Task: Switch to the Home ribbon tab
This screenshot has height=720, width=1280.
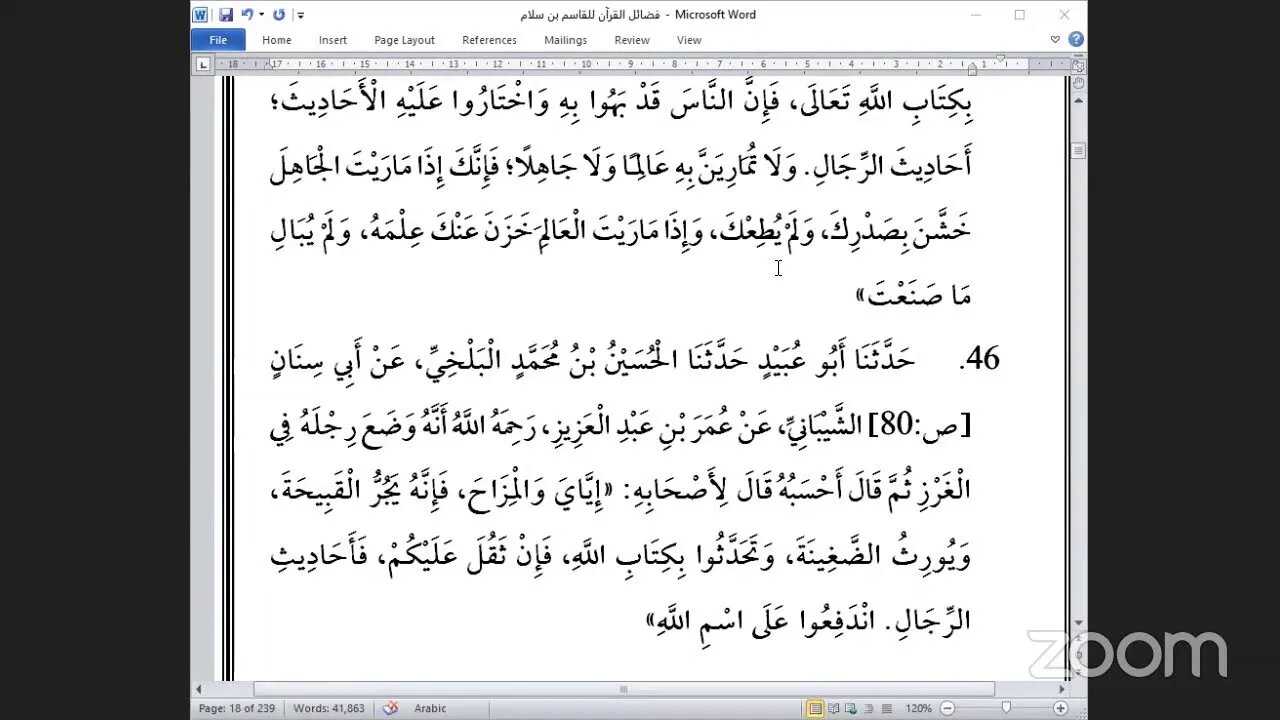Action: [277, 40]
